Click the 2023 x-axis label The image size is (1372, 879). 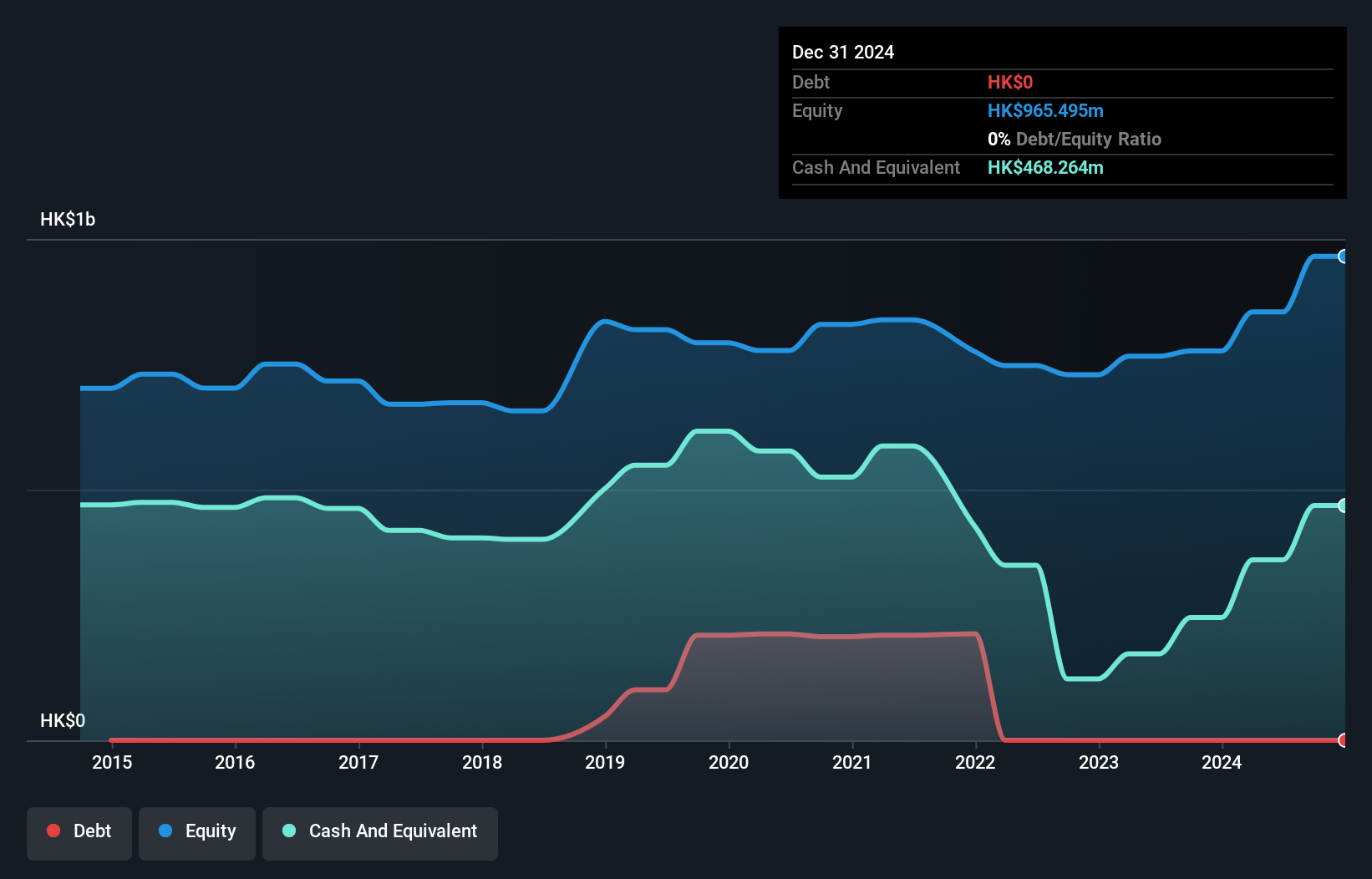(1099, 762)
